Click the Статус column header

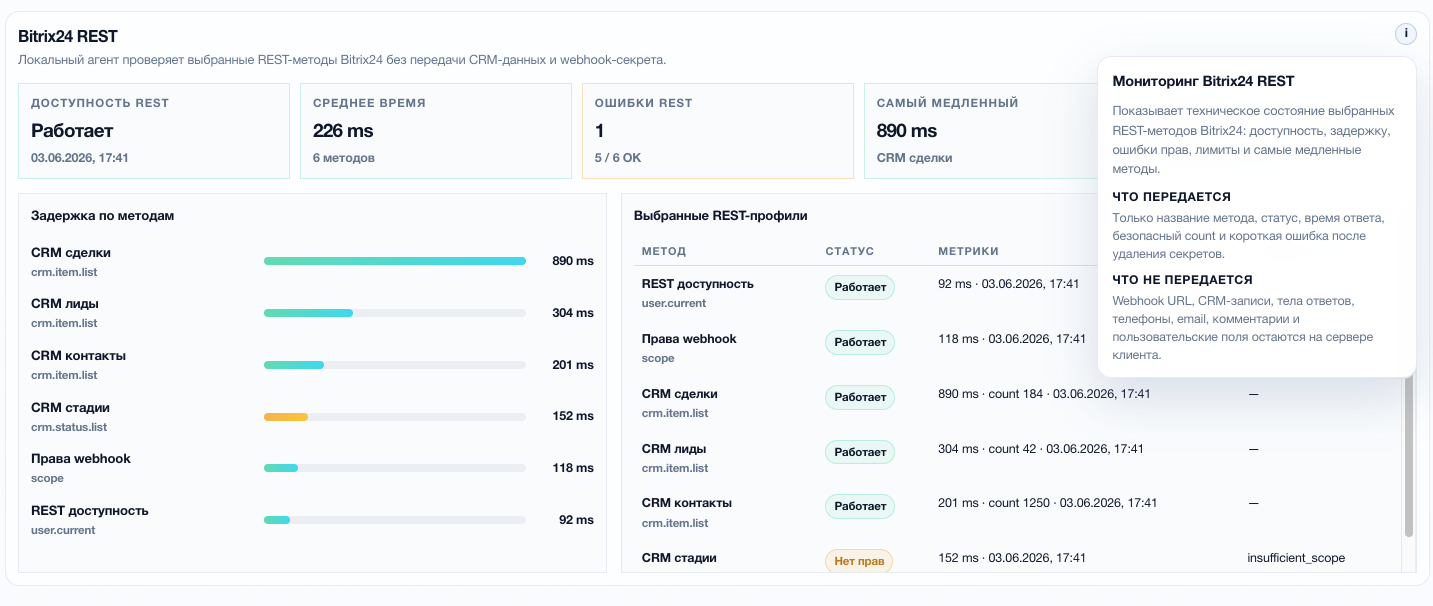pyautogui.click(x=850, y=251)
